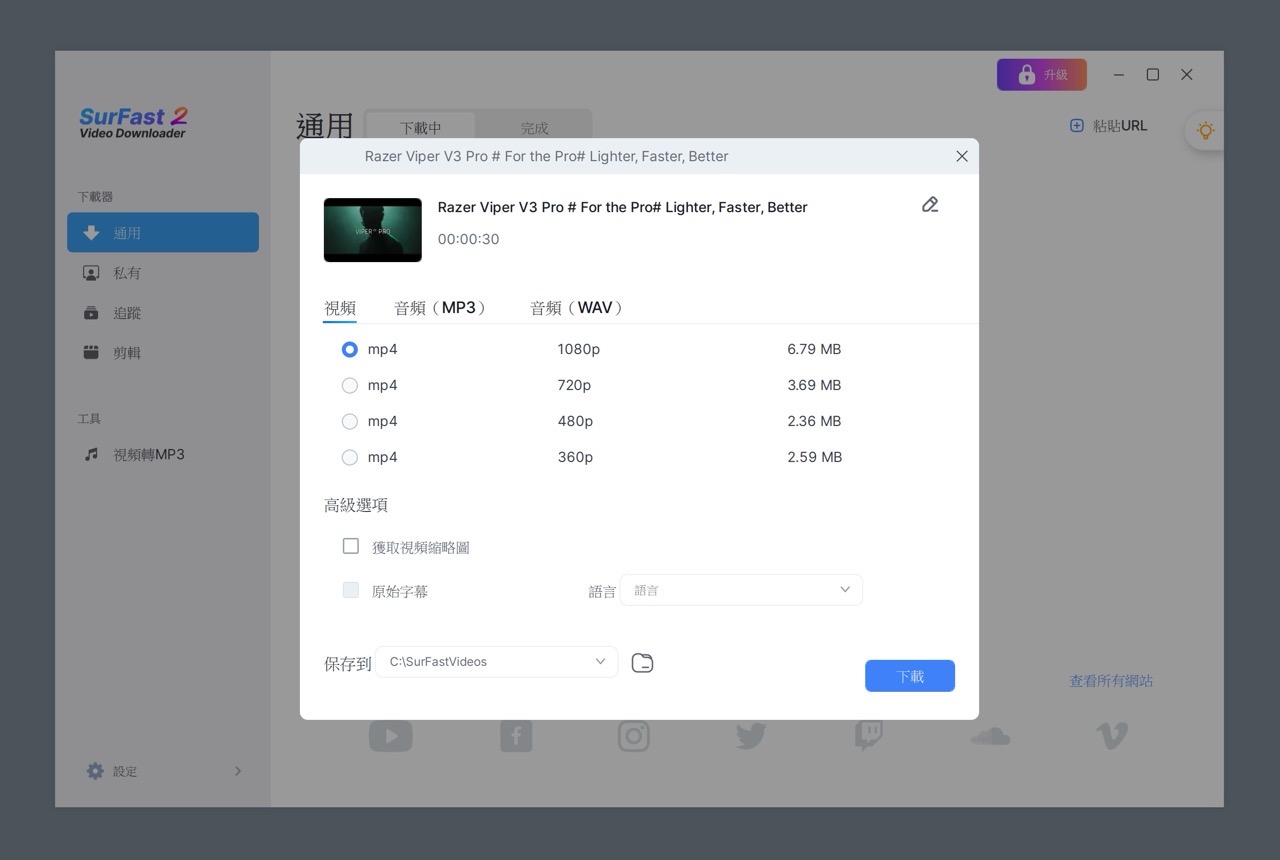
Task: Switch to the 音頻（MP3）tab
Action: point(442,308)
